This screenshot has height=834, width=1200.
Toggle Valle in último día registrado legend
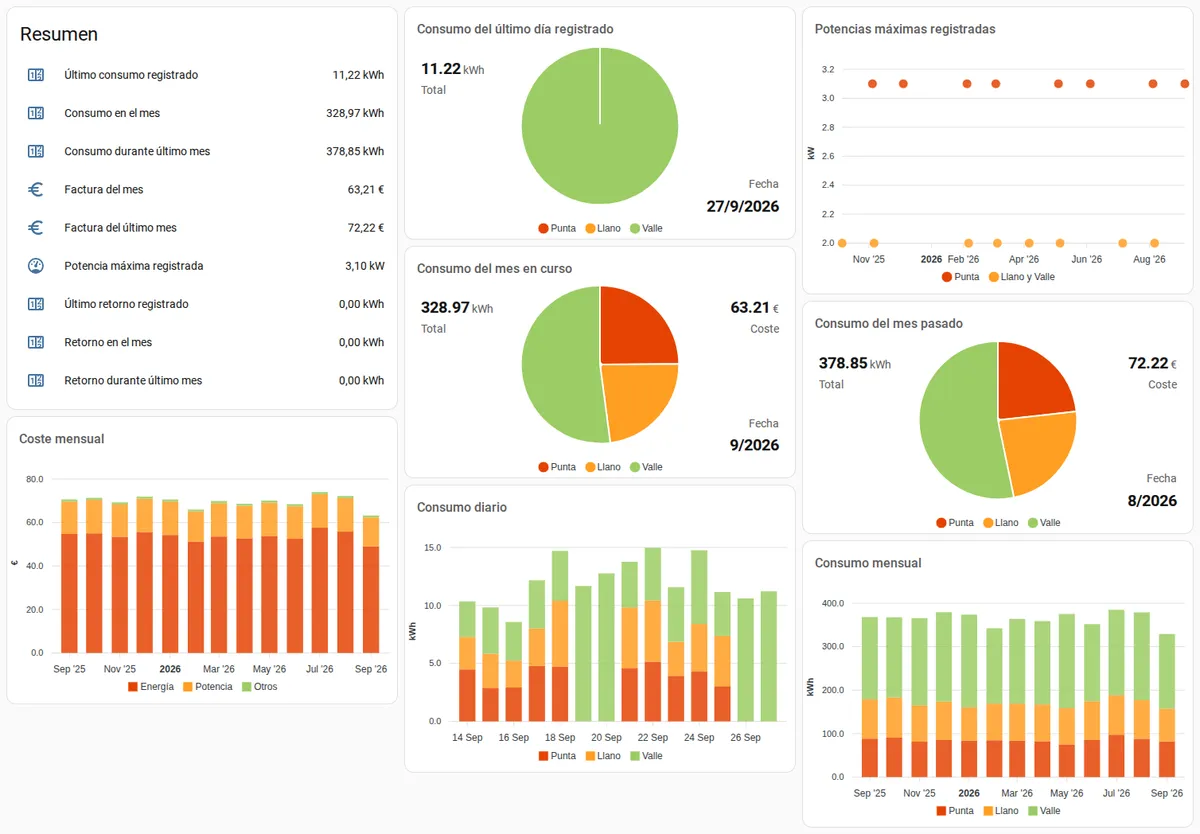[x=646, y=228]
